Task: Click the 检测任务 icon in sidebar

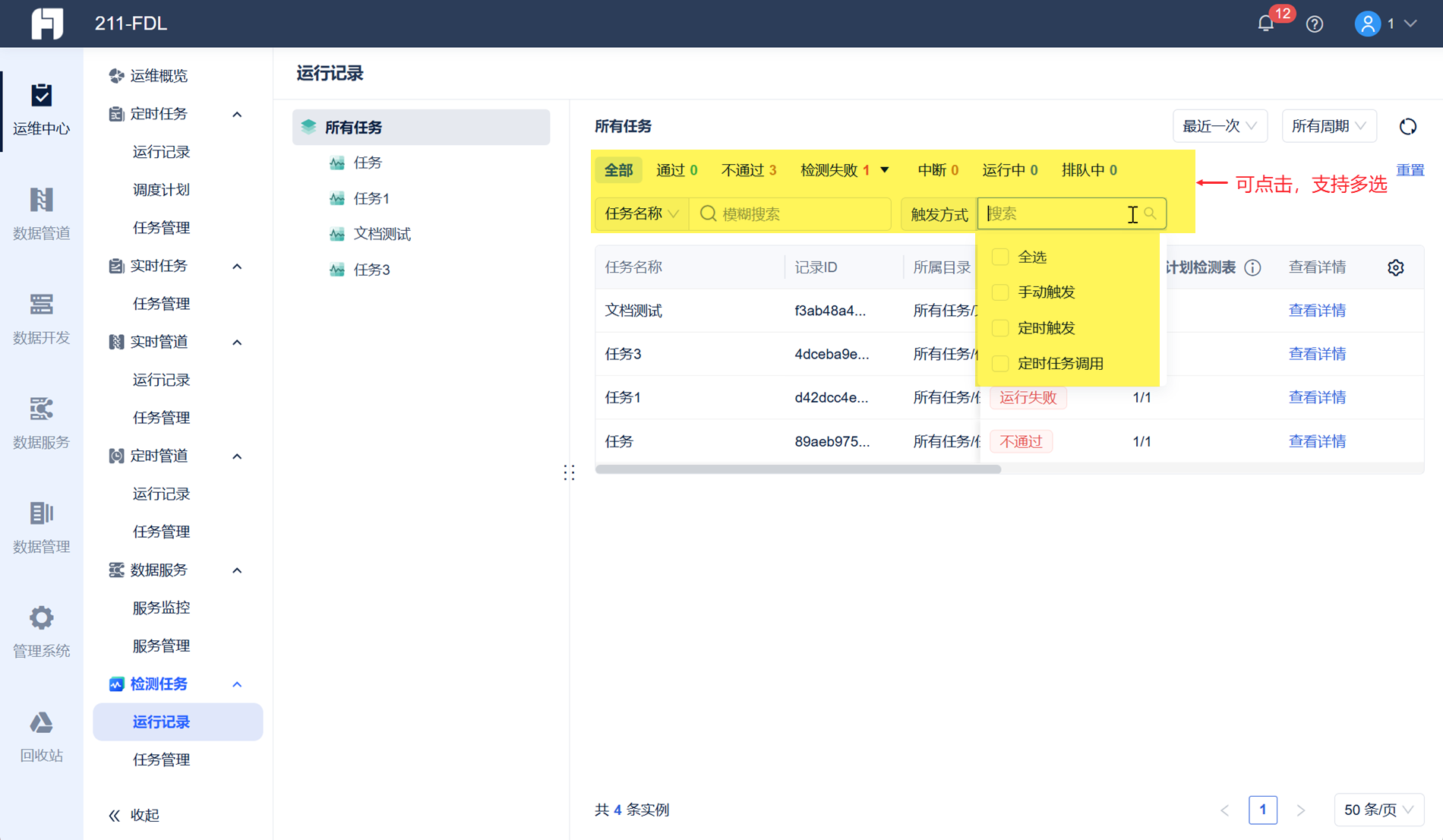Action: point(116,684)
